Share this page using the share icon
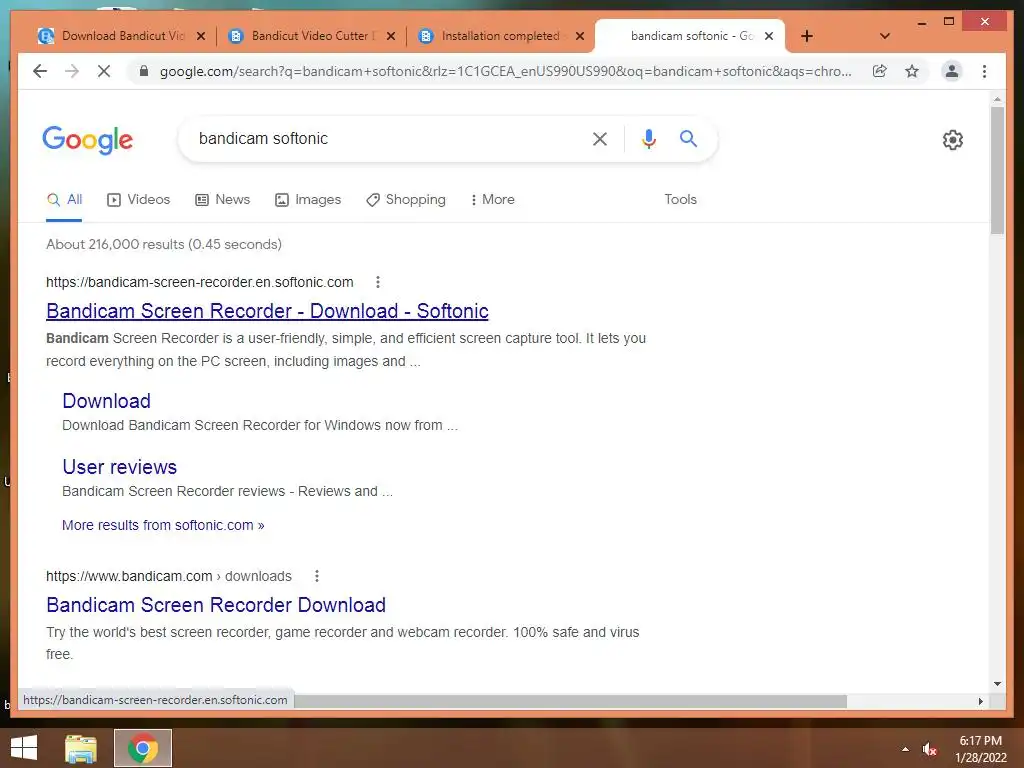This screenshot has width=1024, height=768. [880, 71]
